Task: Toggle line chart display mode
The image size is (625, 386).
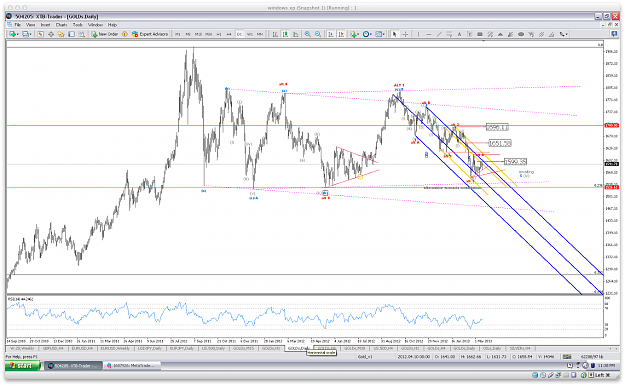Action: click(x=295, y=34)
